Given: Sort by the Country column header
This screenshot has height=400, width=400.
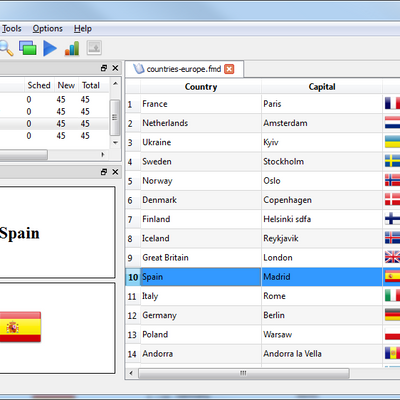Looking at the screenshot, I should point(201,87).
